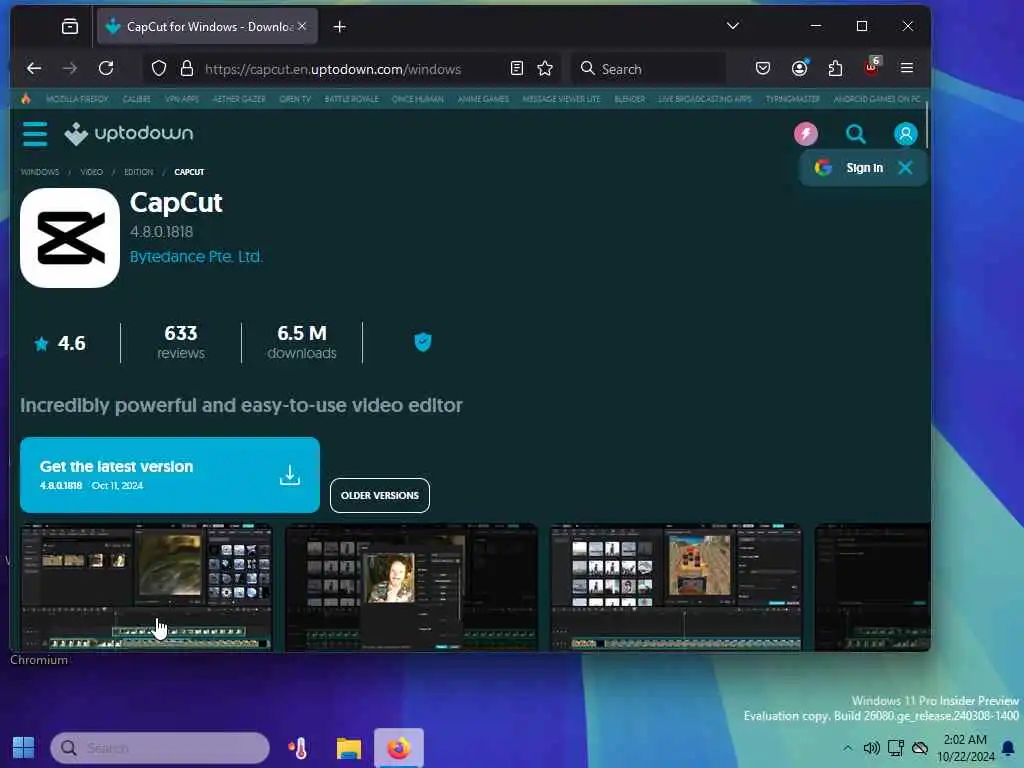Open the Once Human shortcut link
The image size is (1024, 768).
click(418, 99)
